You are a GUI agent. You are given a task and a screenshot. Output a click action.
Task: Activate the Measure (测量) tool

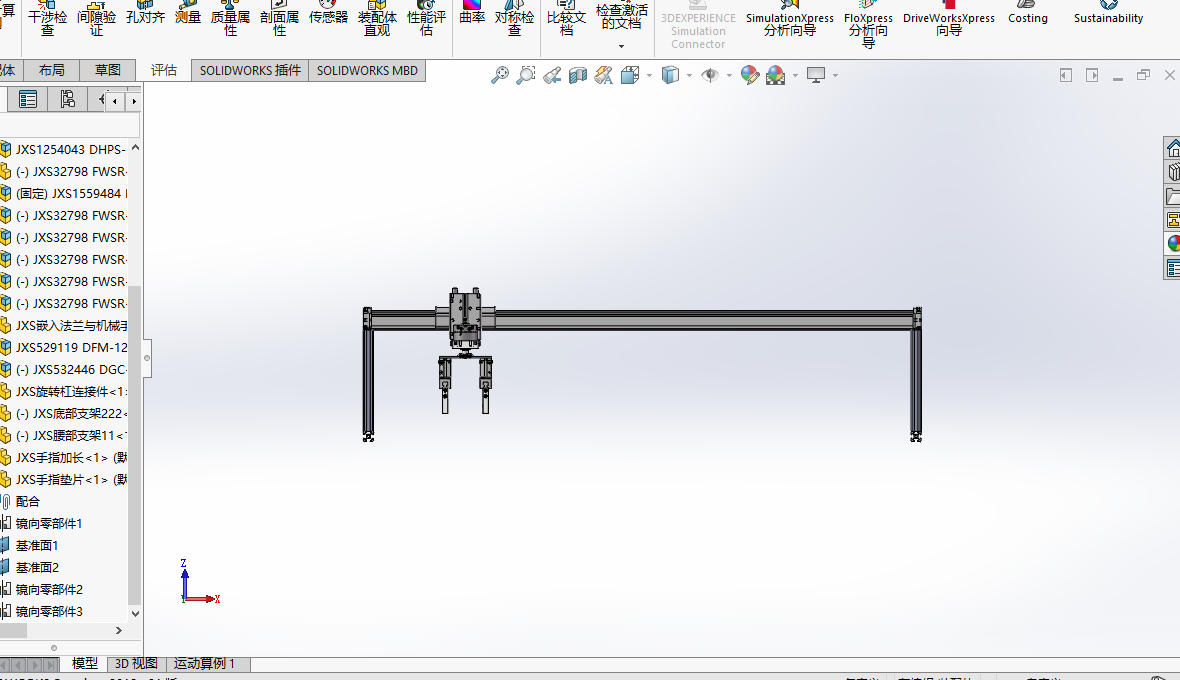click(x=188, y=14)
